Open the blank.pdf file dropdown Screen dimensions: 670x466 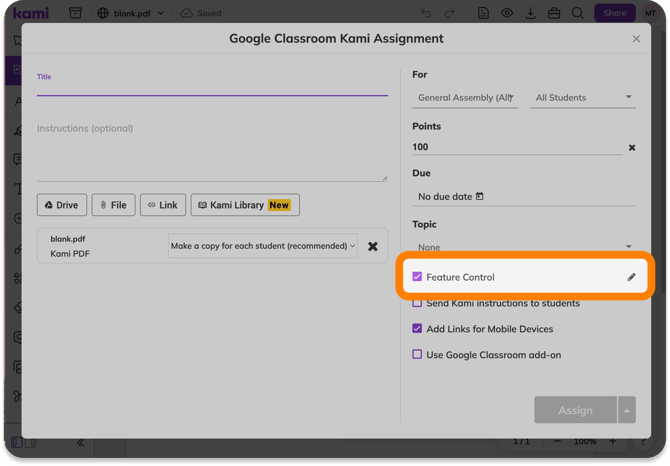[x=161, y=13]
